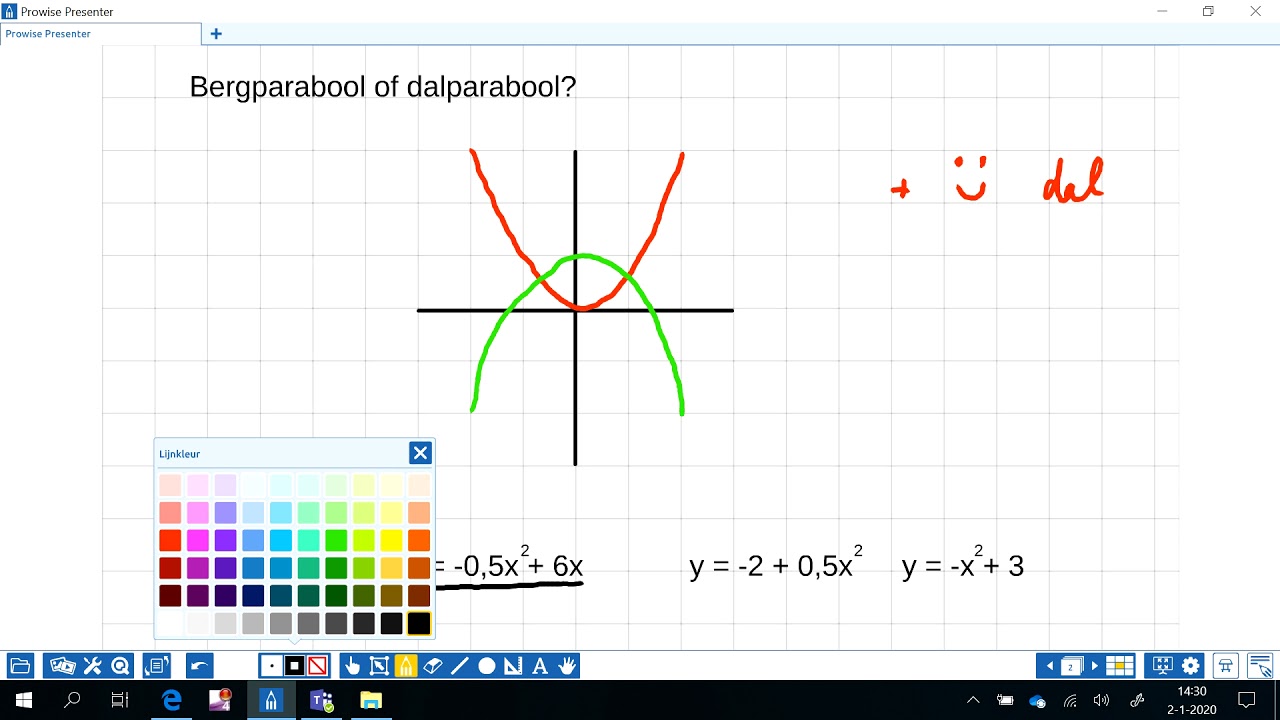Select the formula ending '-0,5x² + 6x'
Screen dimensions: 1280x720
coord(509,566)
